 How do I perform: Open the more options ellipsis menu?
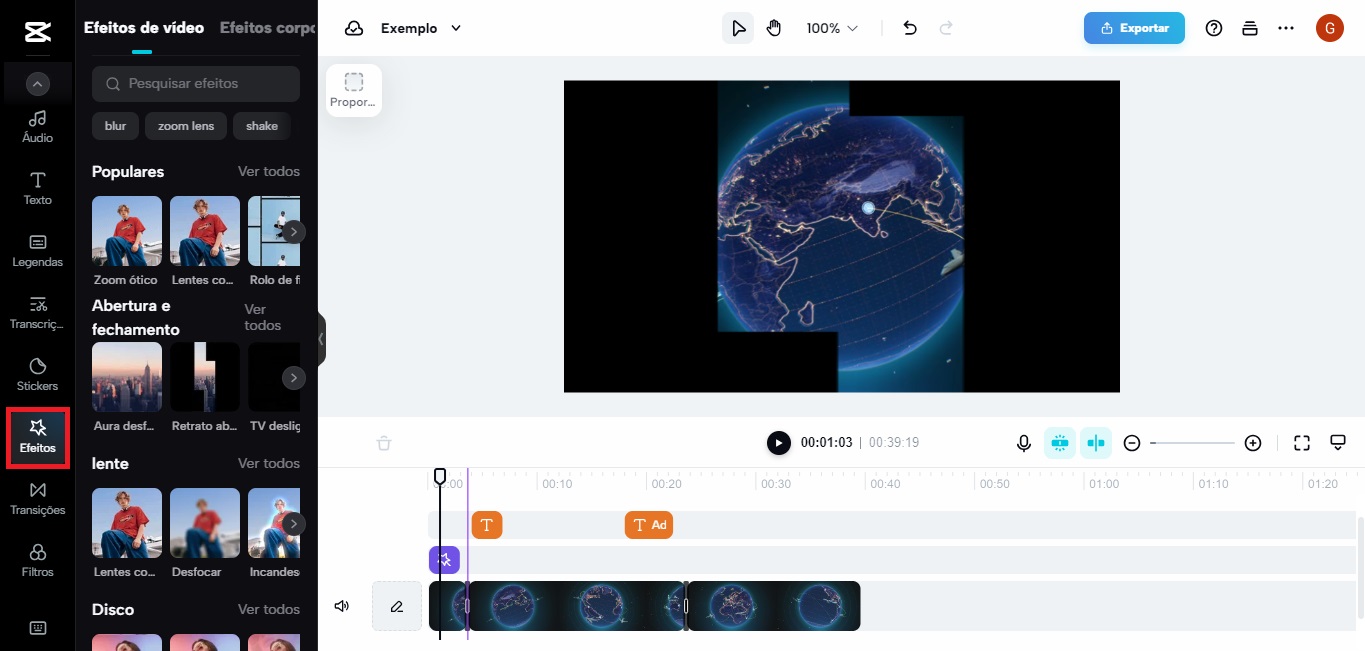[1286, 28]
